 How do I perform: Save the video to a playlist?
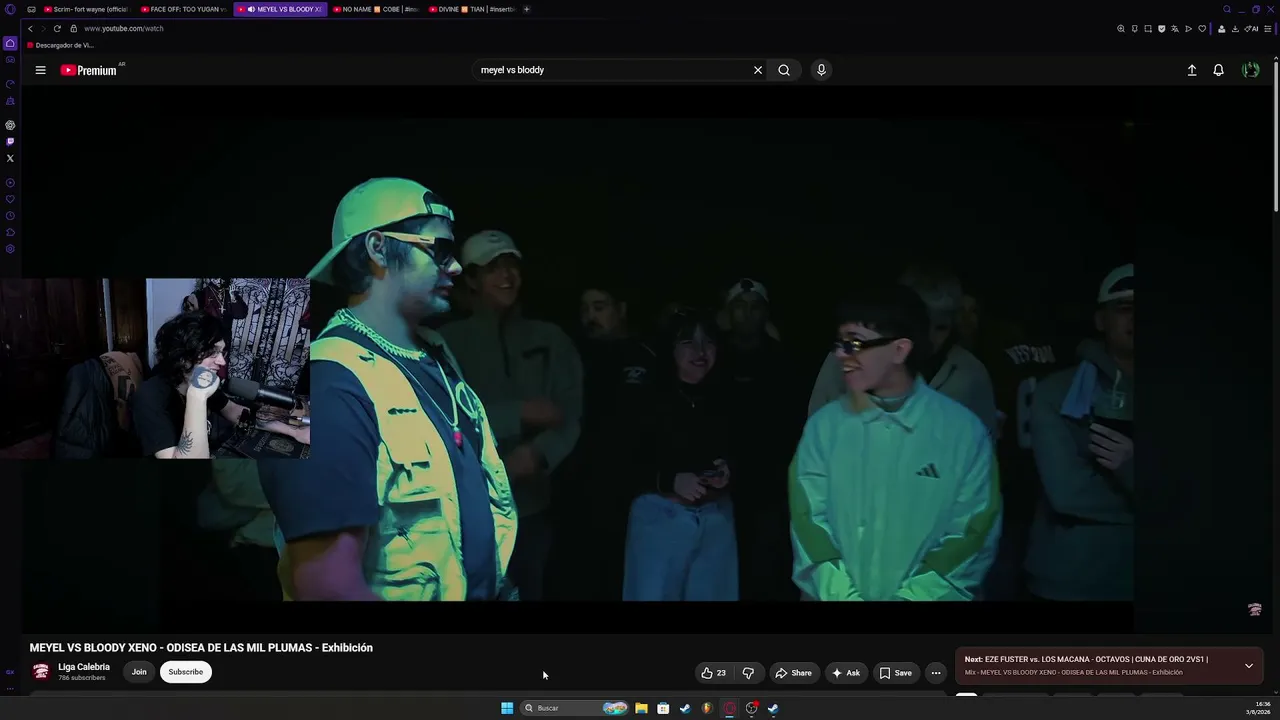click(x=896, y=673)
